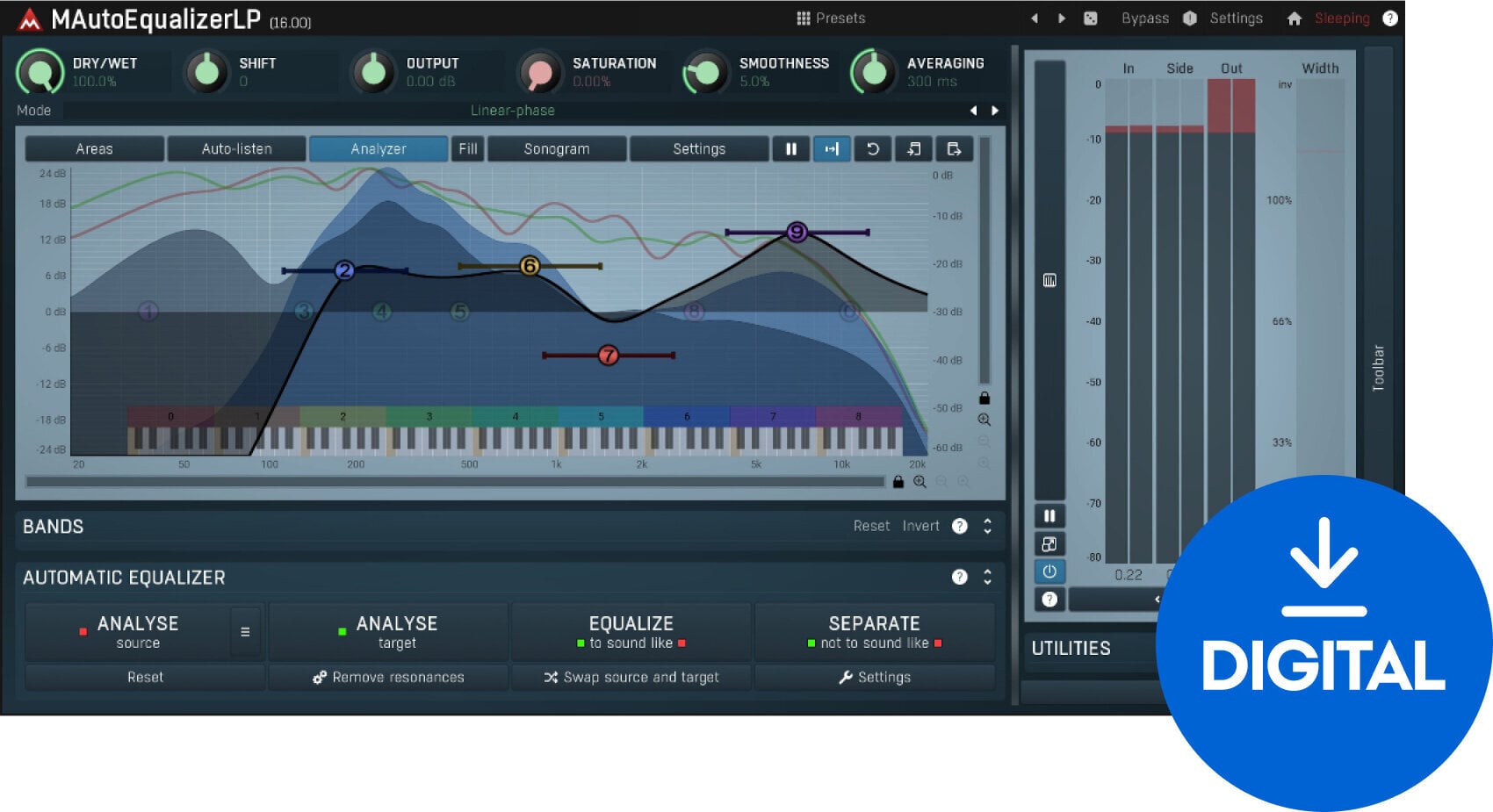Screen dimensions: 1493x812
Task: Select the Remove resonances wrench icon
Action: click(x=319, y=677)
